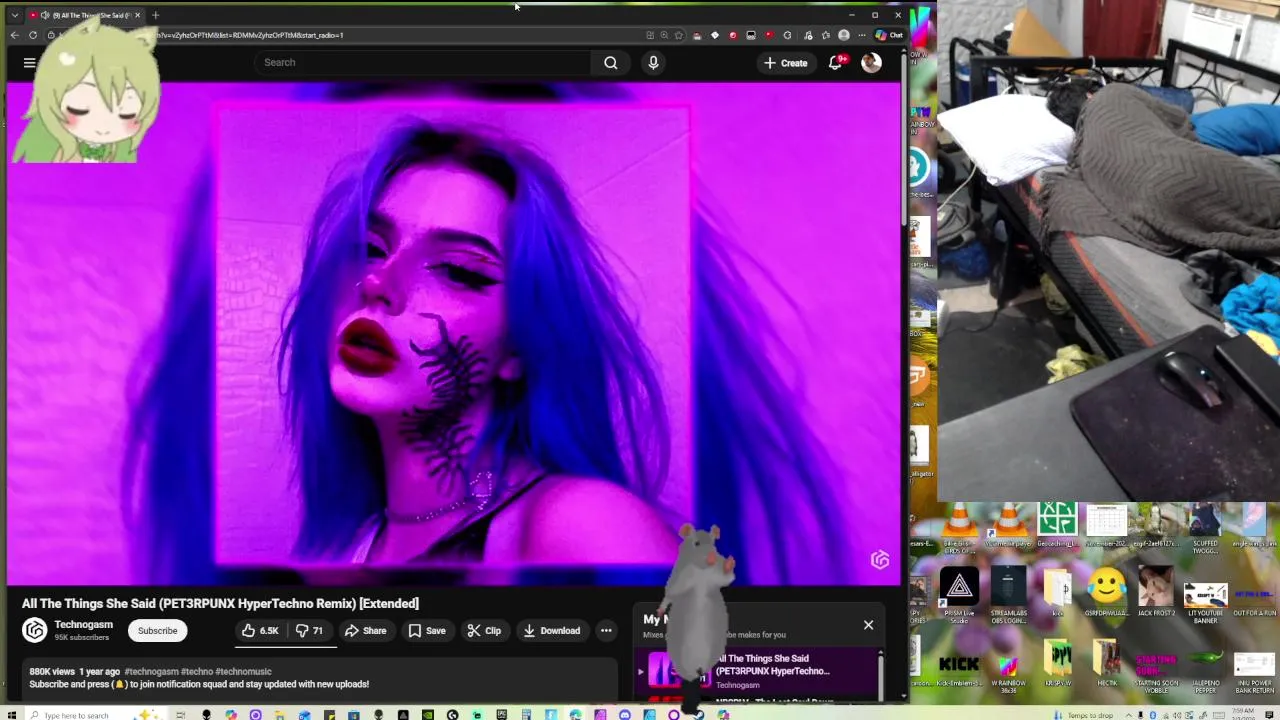Open the YouTube hamburger guide menu
Image resolution: width=1280 pixels, height=720 pixels.
click(29, 62)
